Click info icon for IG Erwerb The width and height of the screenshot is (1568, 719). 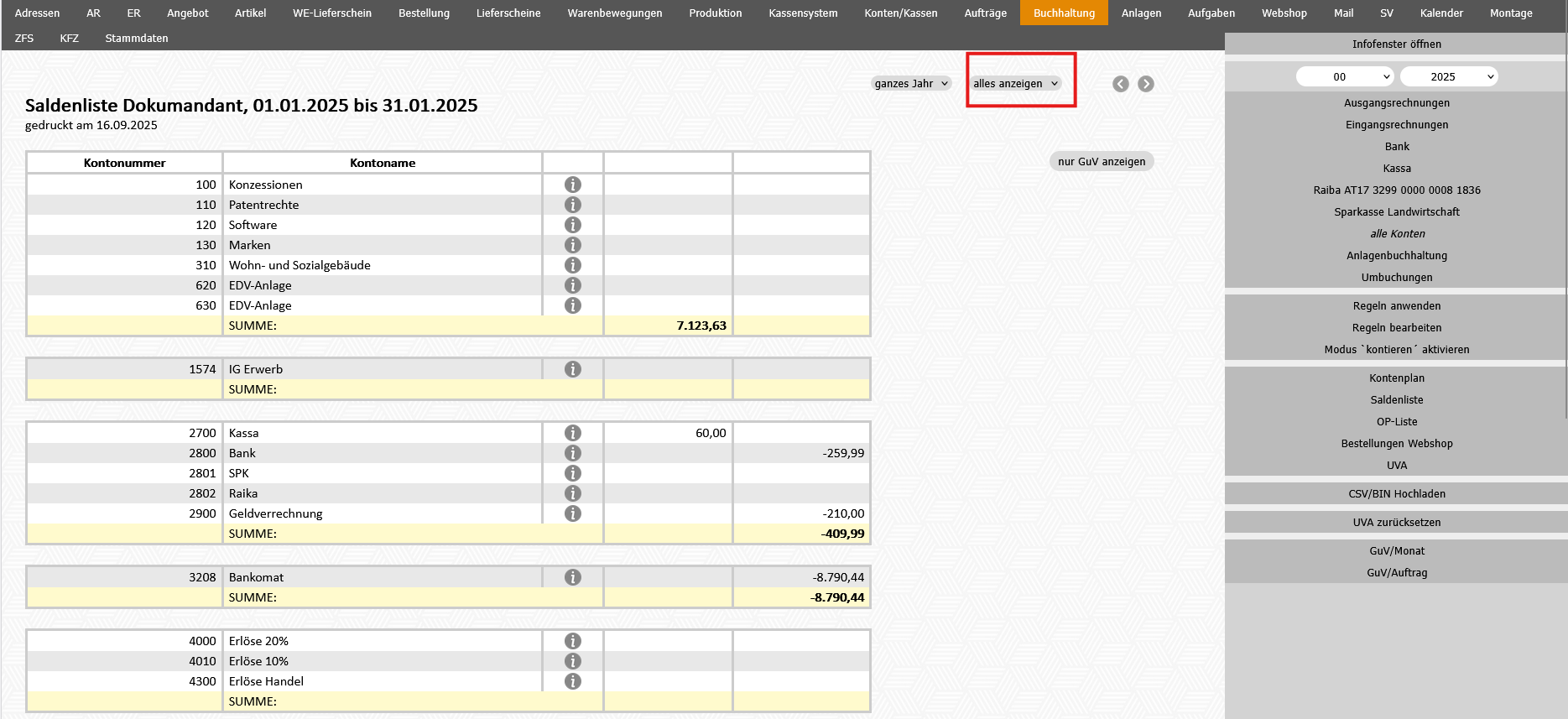click(x=573, y=369)
